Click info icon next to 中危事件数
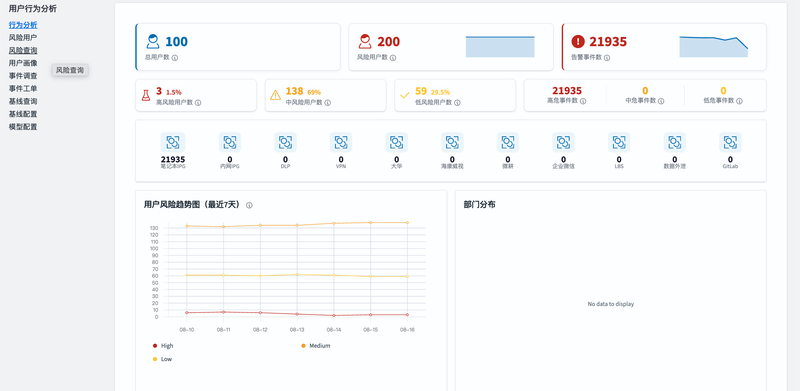This screenshot has width=800, height=391. [x=661, y=101]
